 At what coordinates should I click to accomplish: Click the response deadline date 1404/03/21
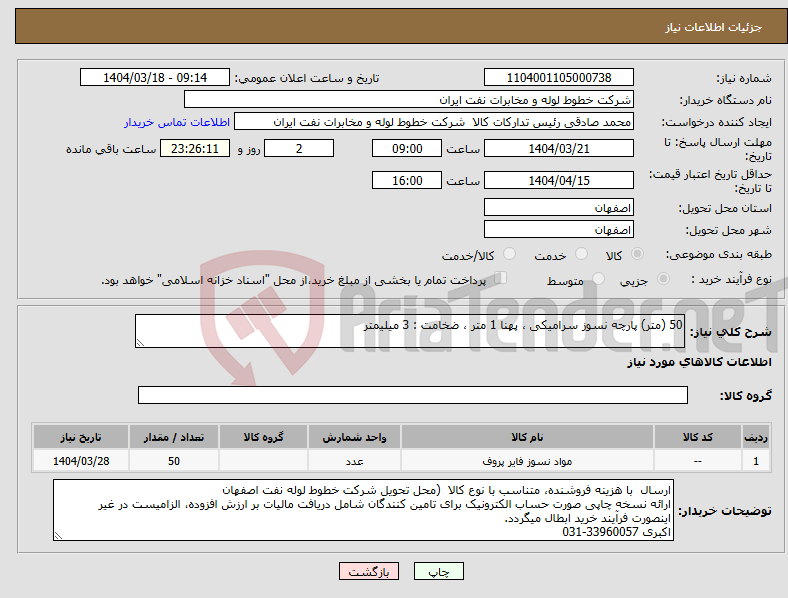(x=559, y=148)
